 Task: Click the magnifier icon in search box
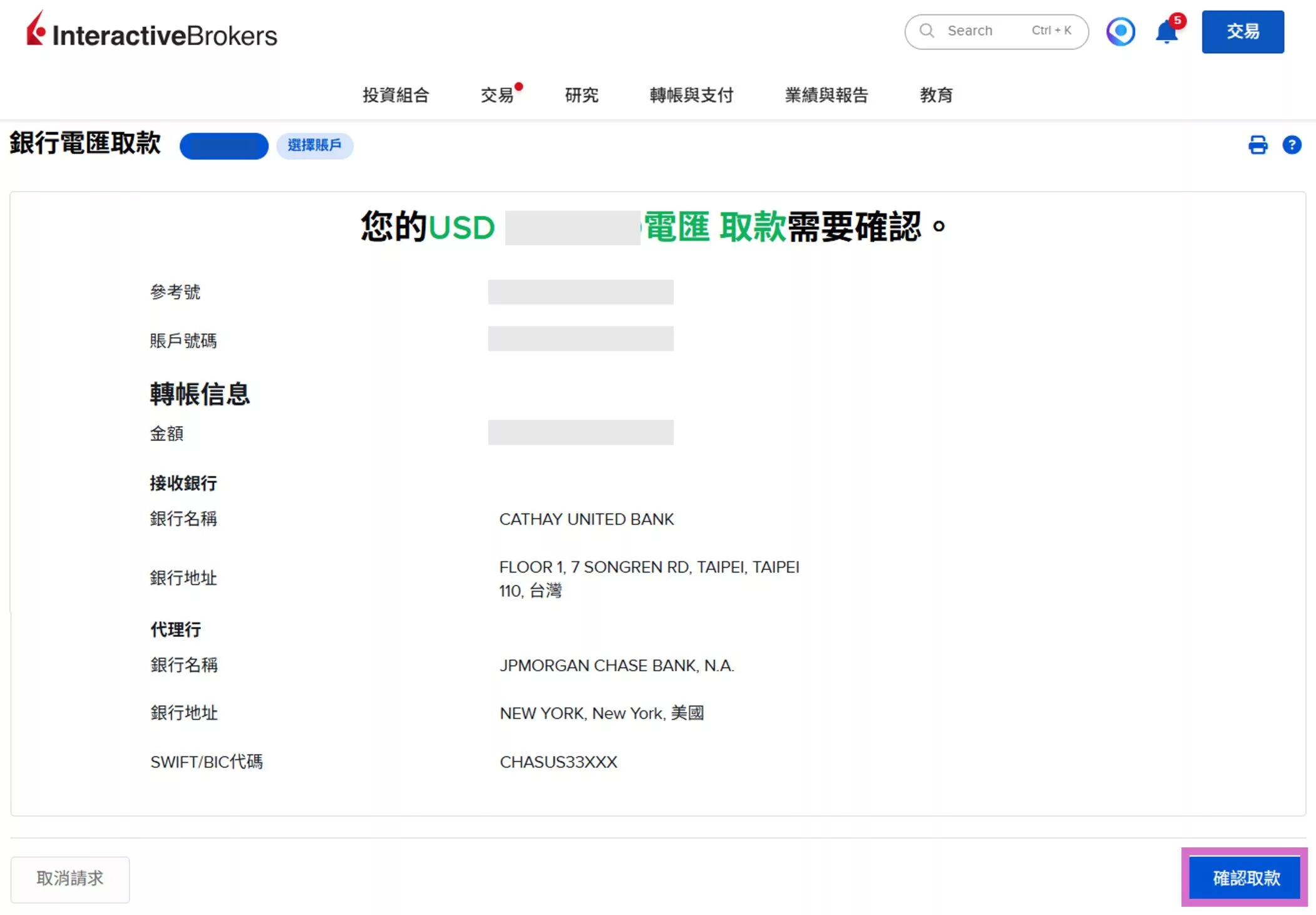927,31
